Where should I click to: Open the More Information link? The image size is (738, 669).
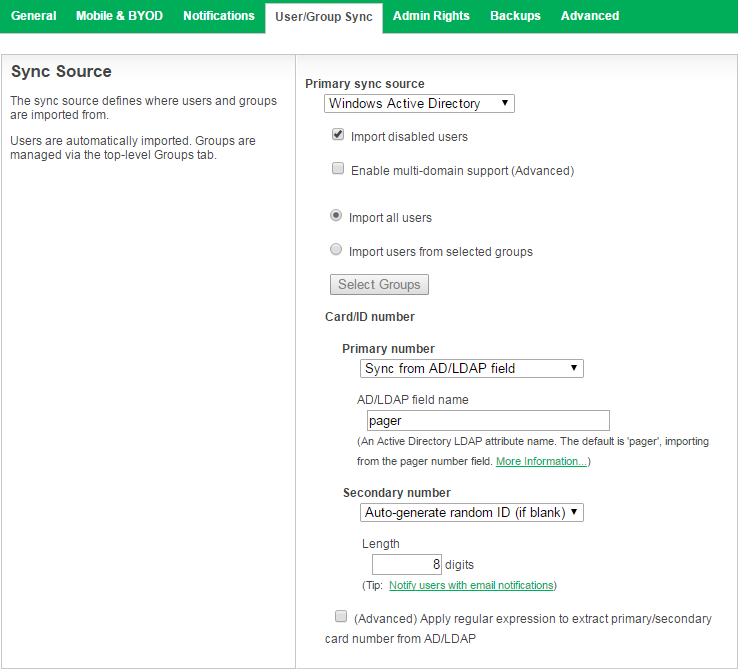pos(541,461)
